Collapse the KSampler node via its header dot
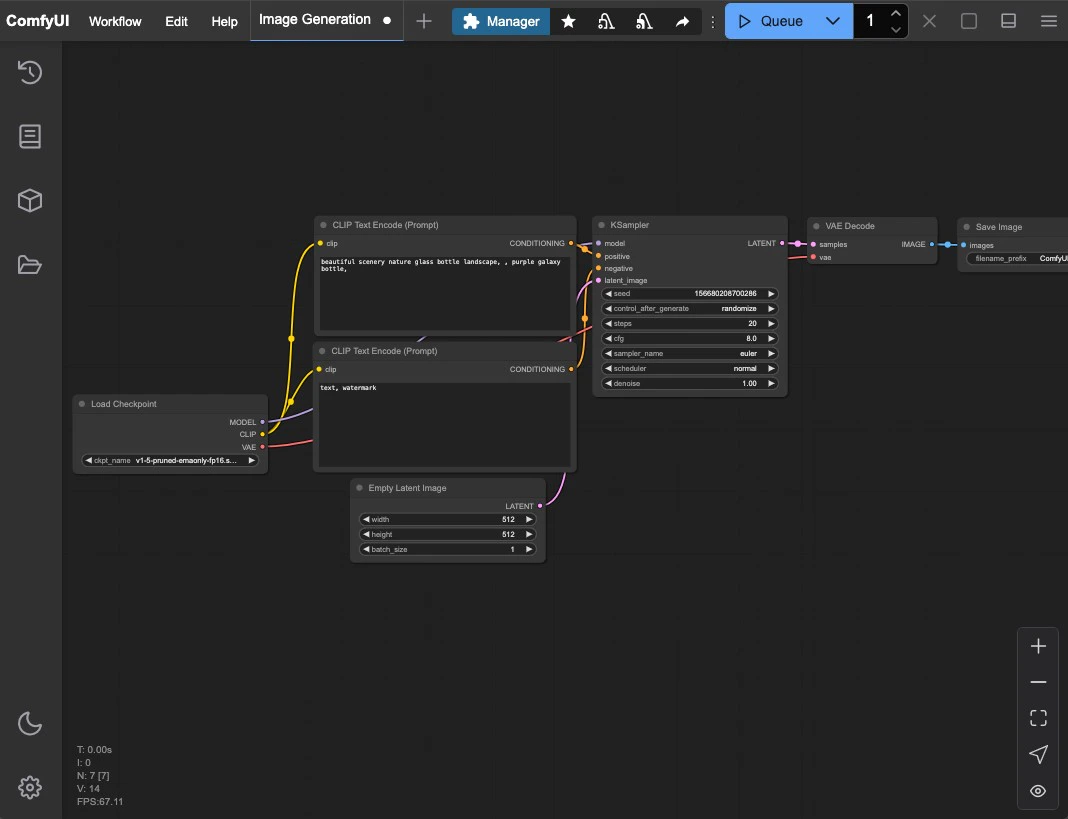 pyautogui.click(x=600, y=224)
